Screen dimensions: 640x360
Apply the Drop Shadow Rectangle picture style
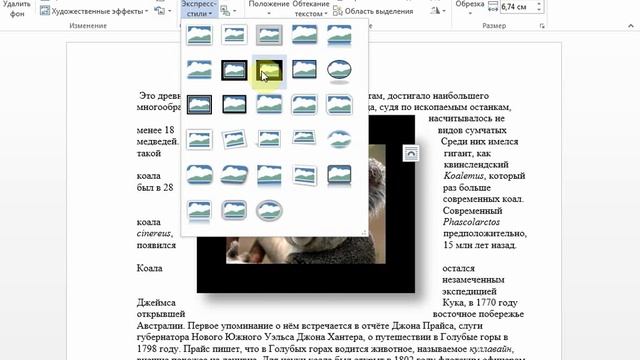pos(304,35)
